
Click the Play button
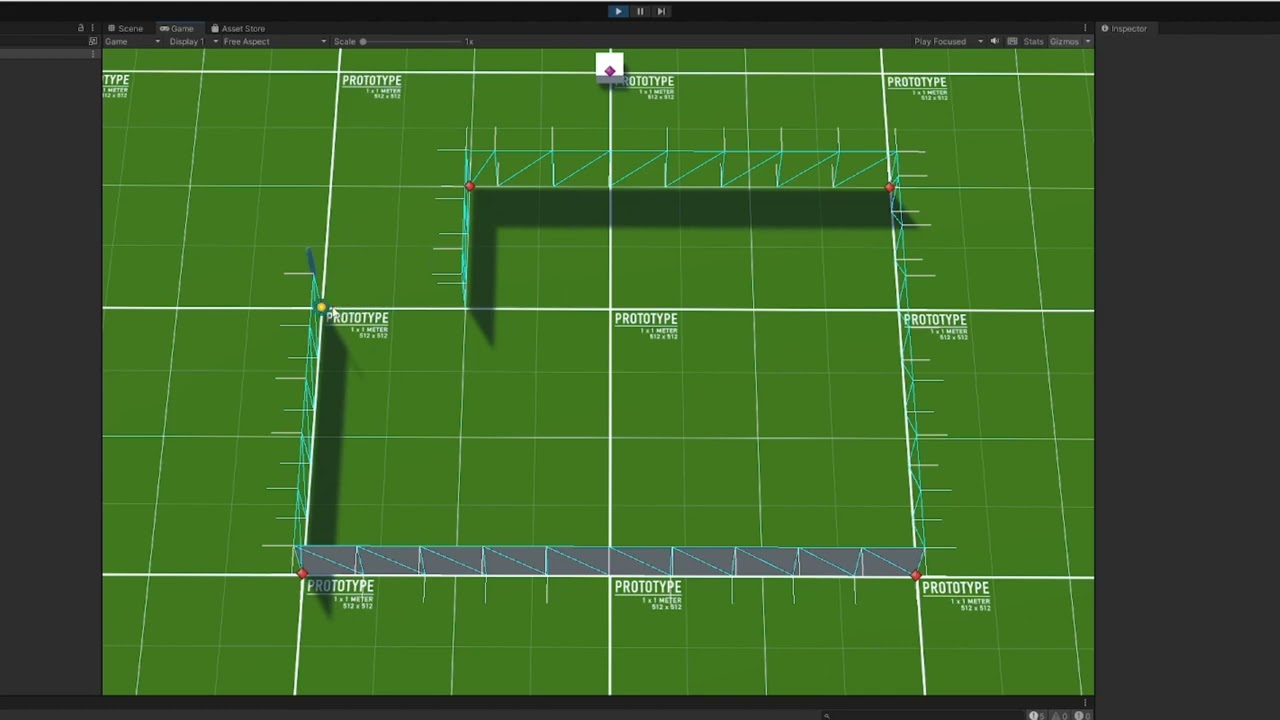618,11
